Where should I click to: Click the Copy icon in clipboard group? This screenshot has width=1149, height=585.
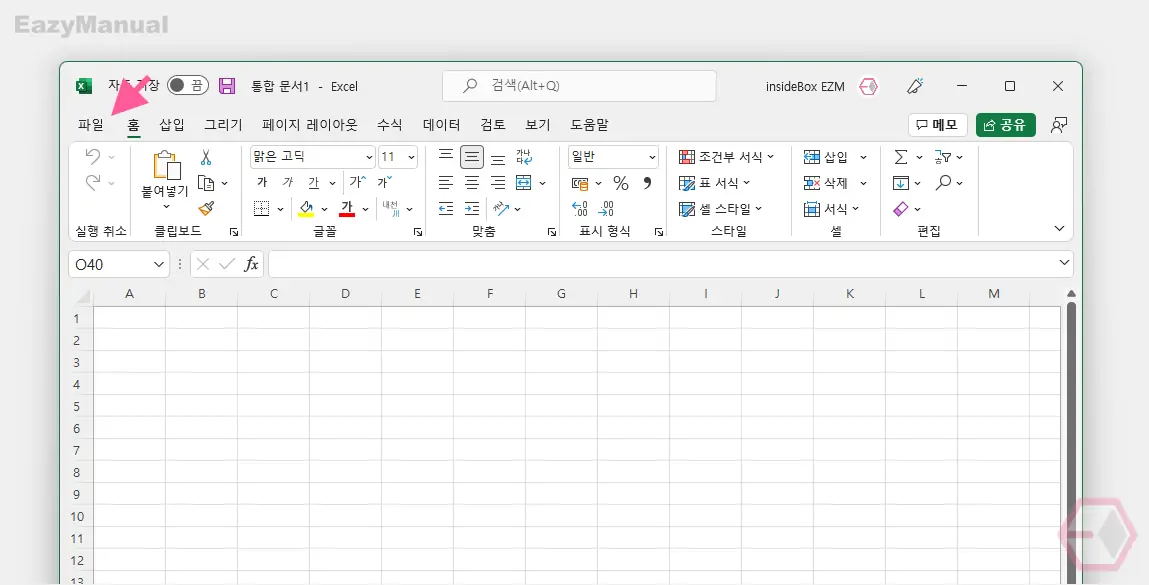206,183
